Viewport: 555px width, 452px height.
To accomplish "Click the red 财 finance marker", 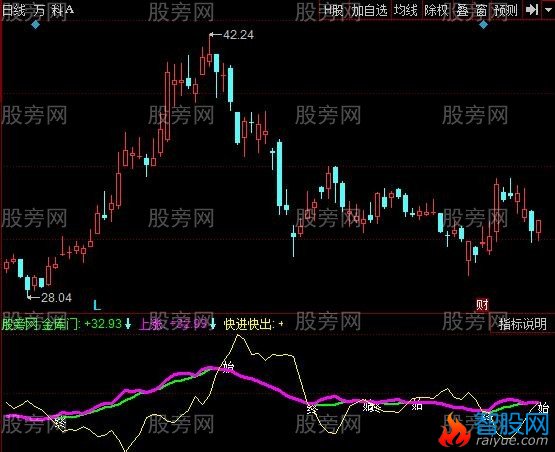I will click(x=482, y=304).
